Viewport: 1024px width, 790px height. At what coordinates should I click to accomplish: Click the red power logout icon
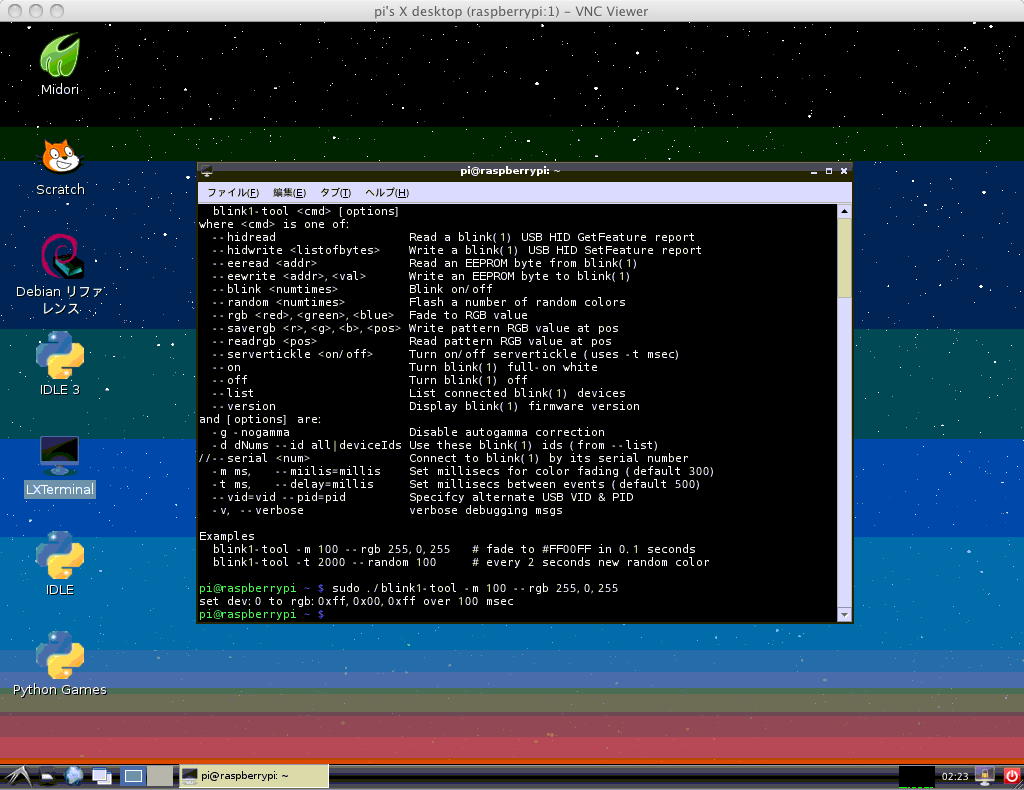1011,775
